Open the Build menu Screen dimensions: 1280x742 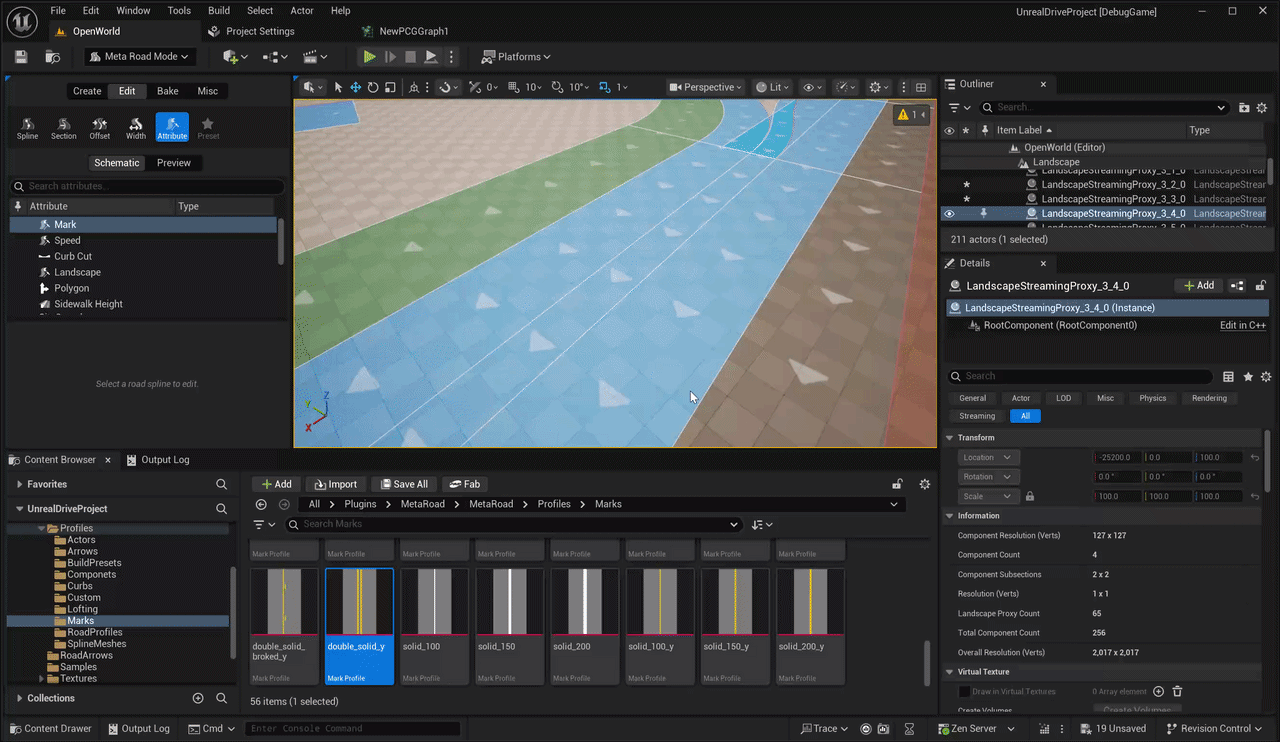(219, 10)
